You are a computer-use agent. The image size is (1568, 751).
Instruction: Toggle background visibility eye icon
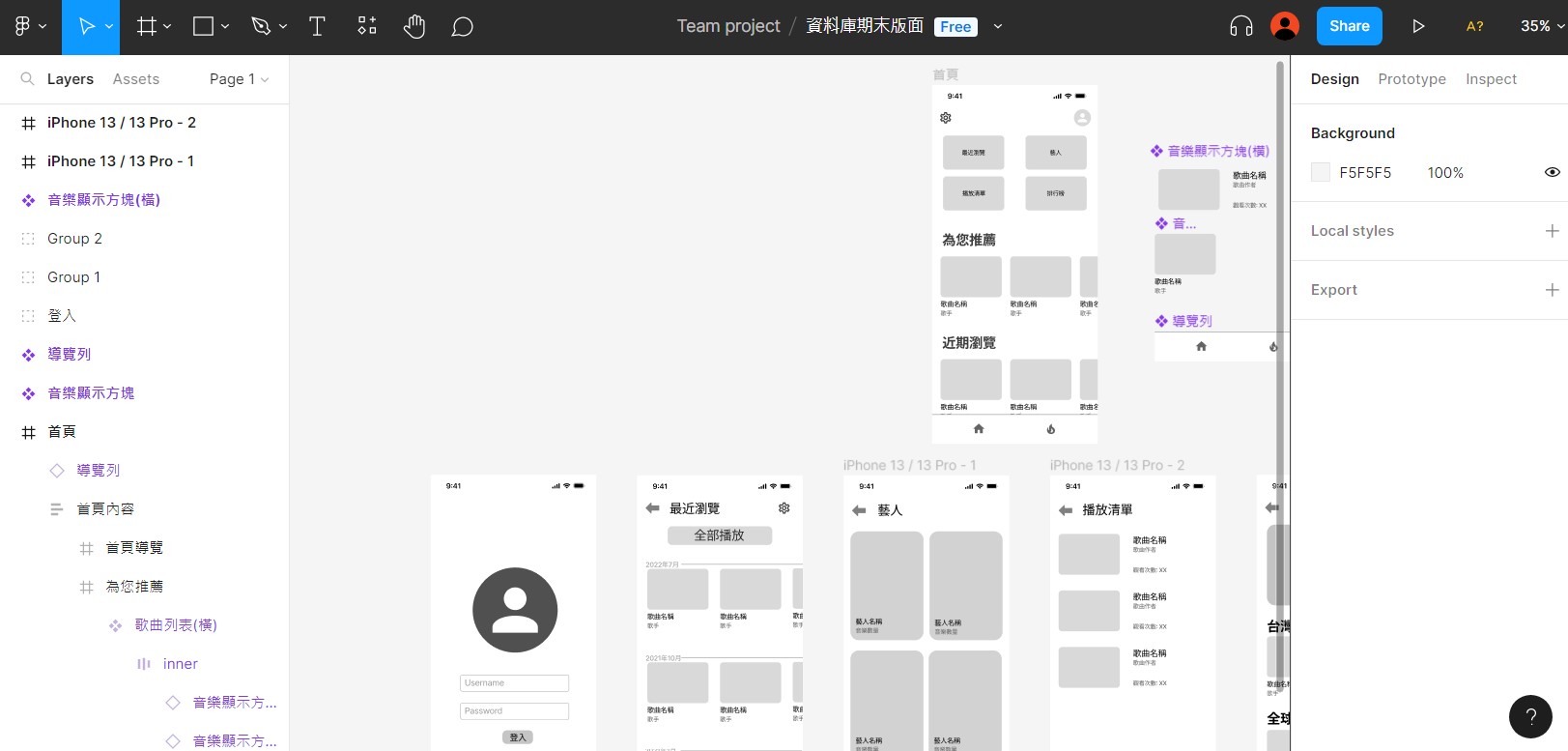(1552, 173)
